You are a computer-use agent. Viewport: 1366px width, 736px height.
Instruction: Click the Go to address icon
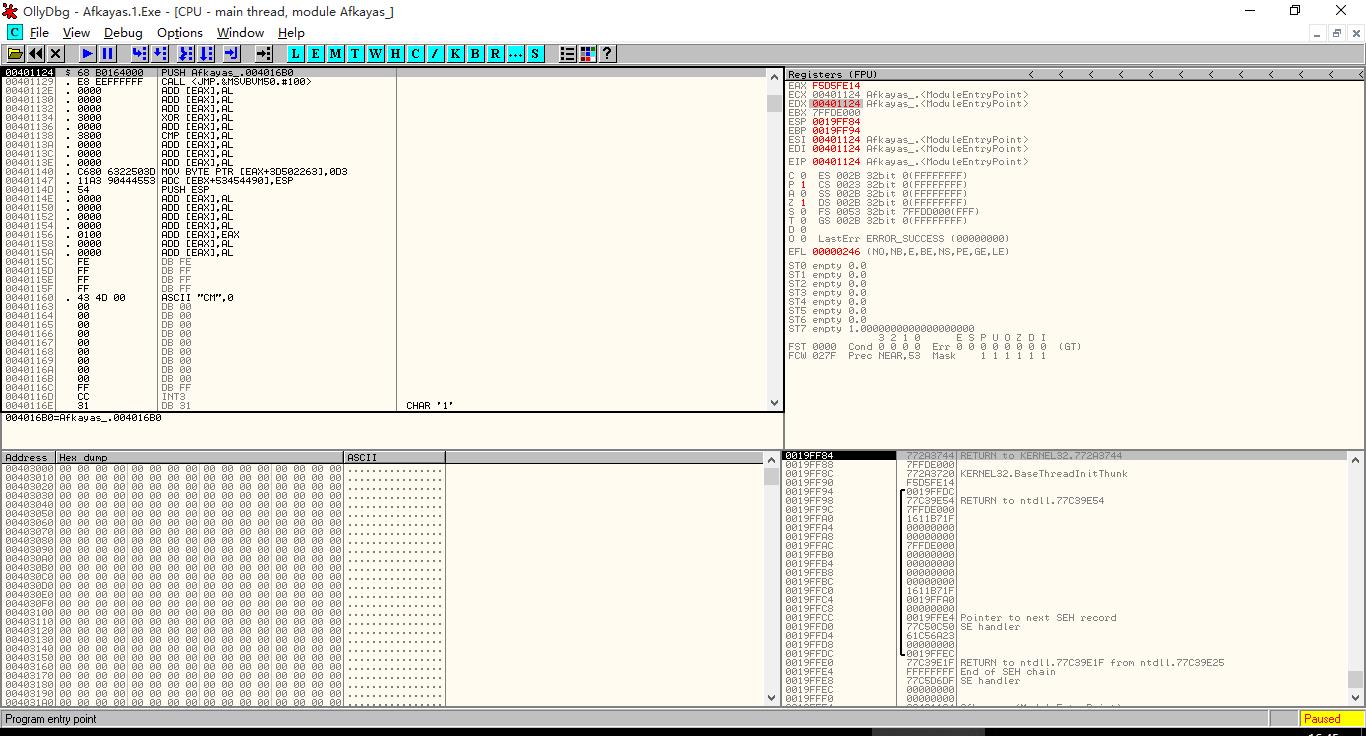tap(263, 54)
